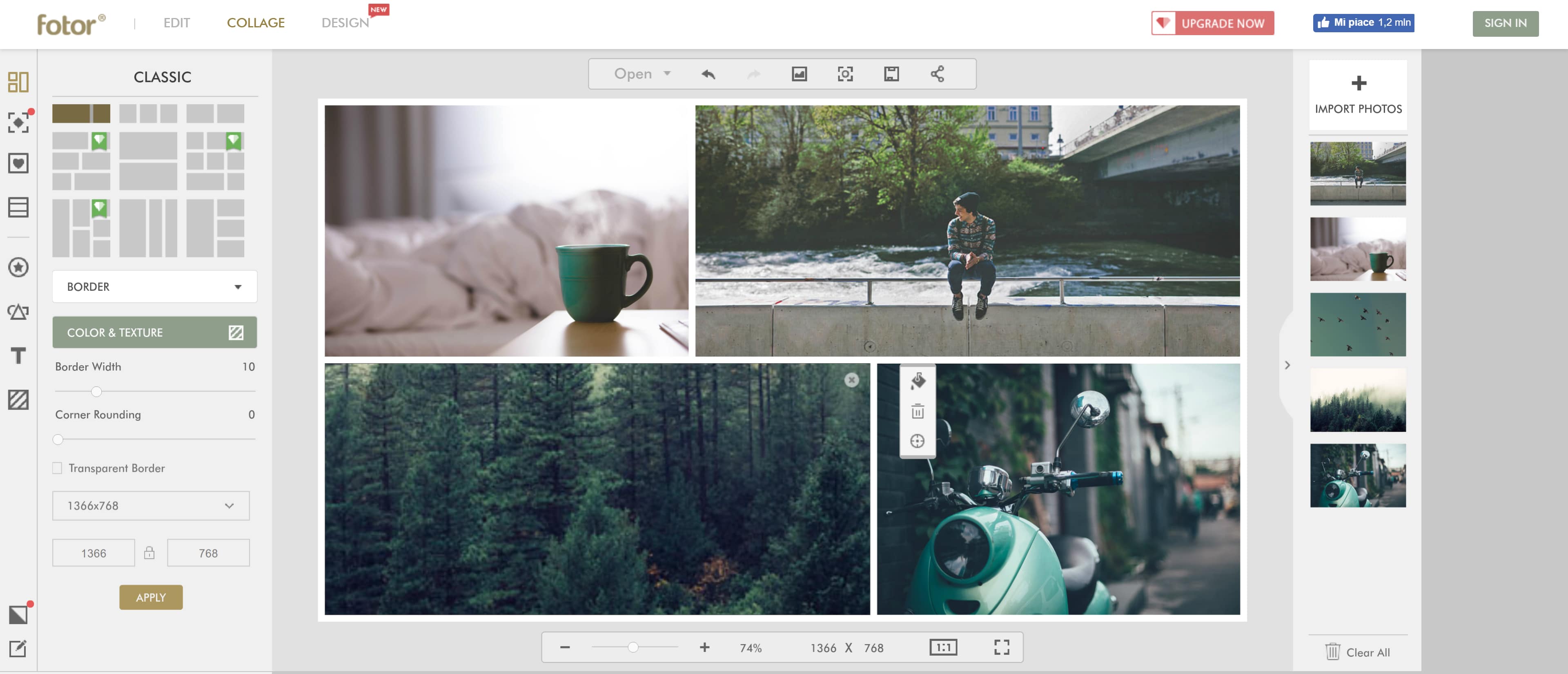Click the UPGRADE NOW button
The image size is (1568, 674).
point(1212,23)
